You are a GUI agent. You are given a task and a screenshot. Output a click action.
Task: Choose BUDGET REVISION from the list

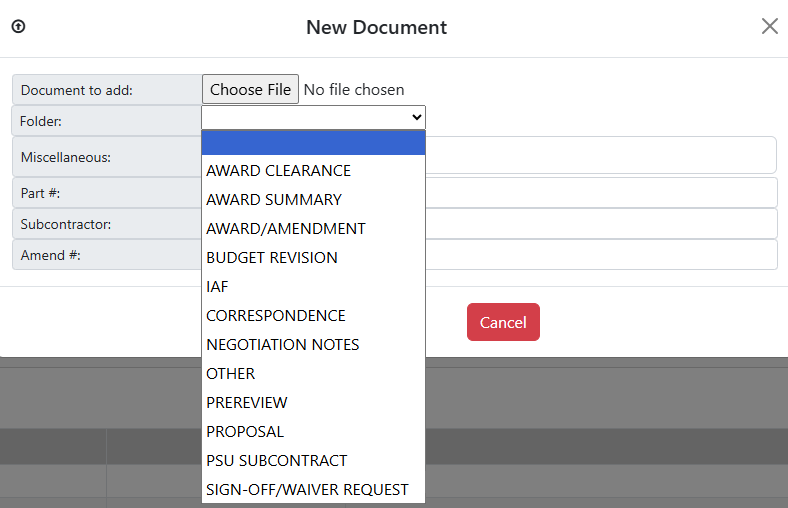point(314,258)
